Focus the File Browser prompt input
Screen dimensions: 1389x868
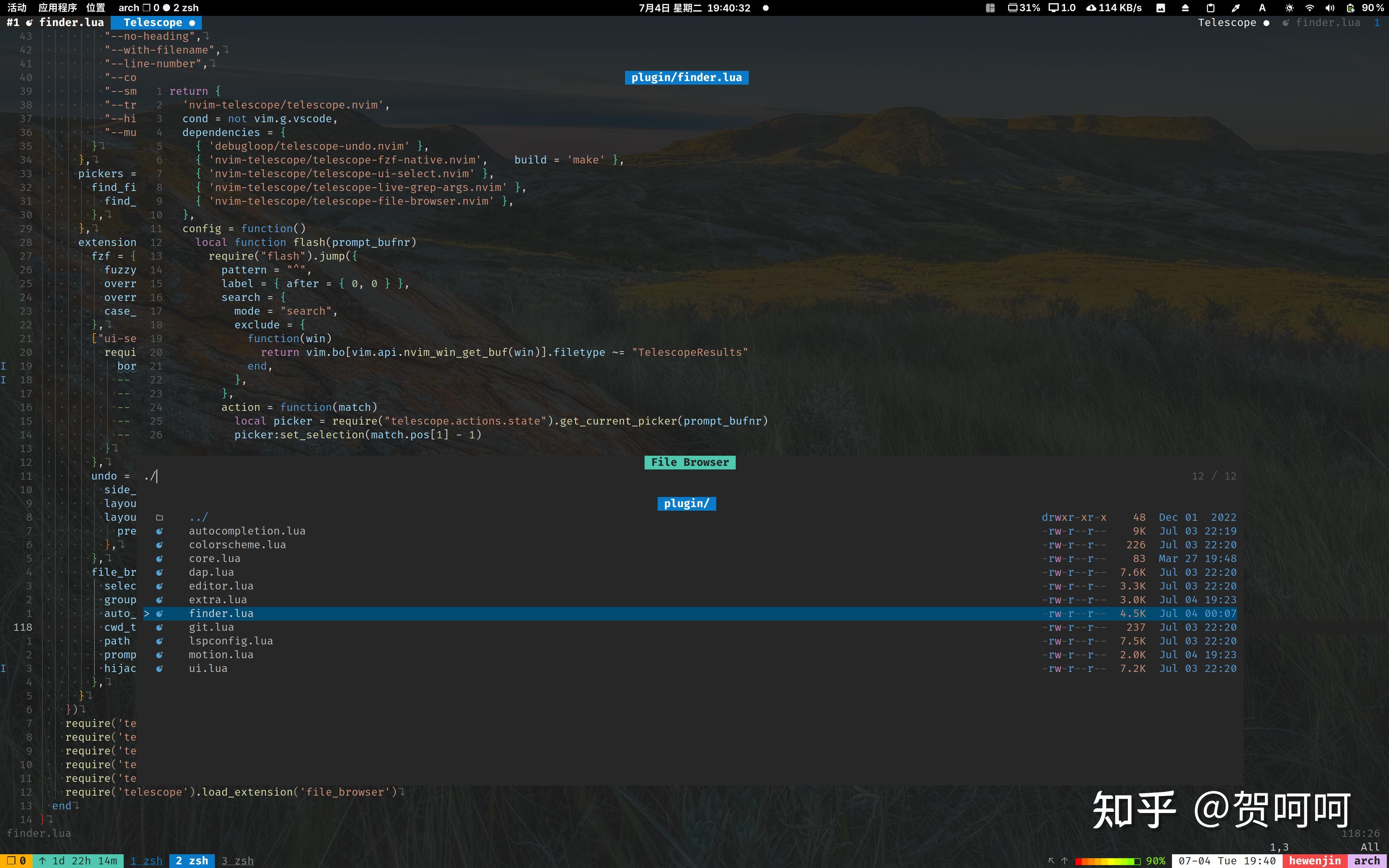(402, 476)
